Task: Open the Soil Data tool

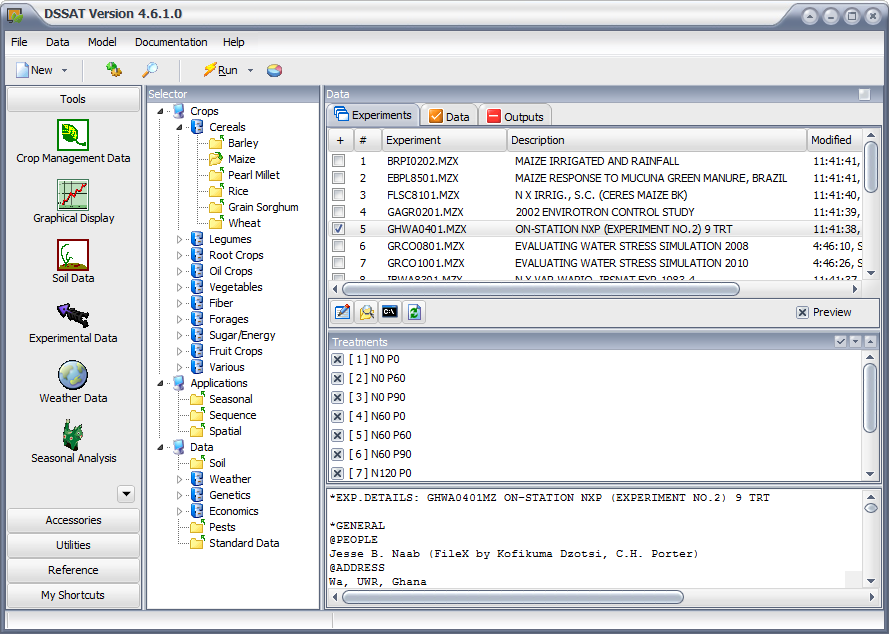Action: coord(73,261)
